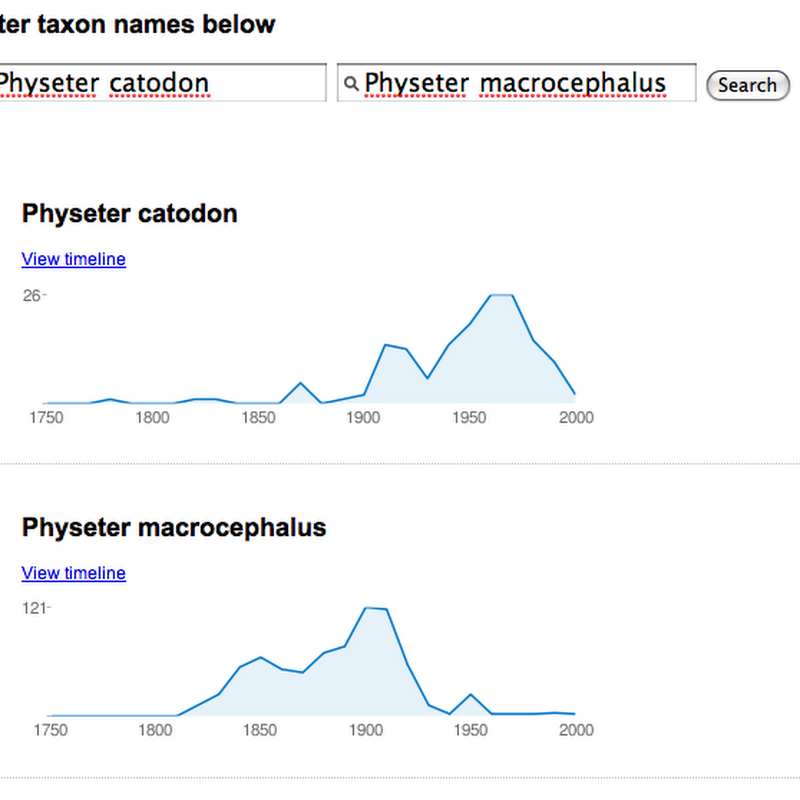Click the 26 y-axis label on catodon chart
Screen dimensions: 800x800
coord(32,295)
